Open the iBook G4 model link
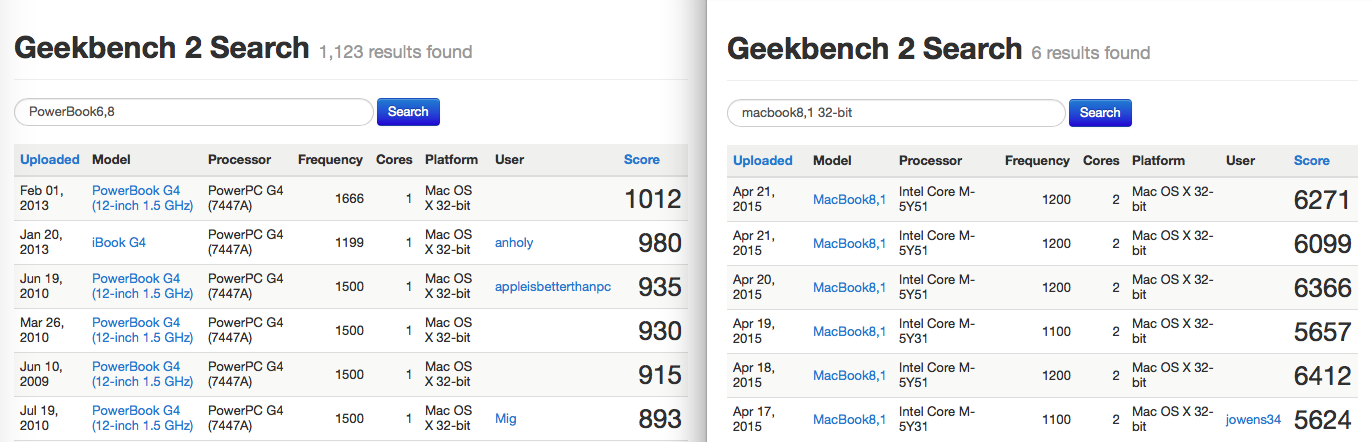 [119, 242]
